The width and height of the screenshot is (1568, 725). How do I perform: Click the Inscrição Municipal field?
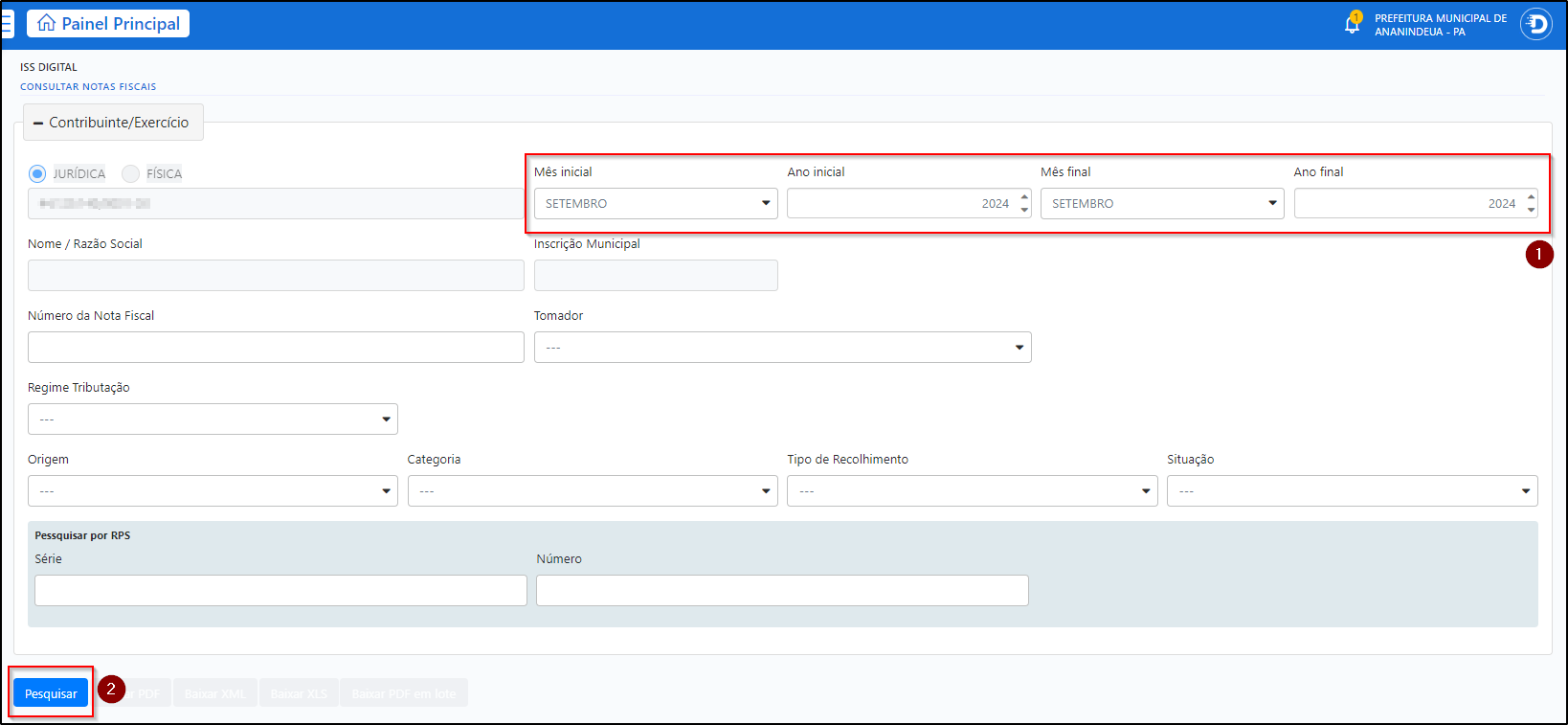pos(656,275)
